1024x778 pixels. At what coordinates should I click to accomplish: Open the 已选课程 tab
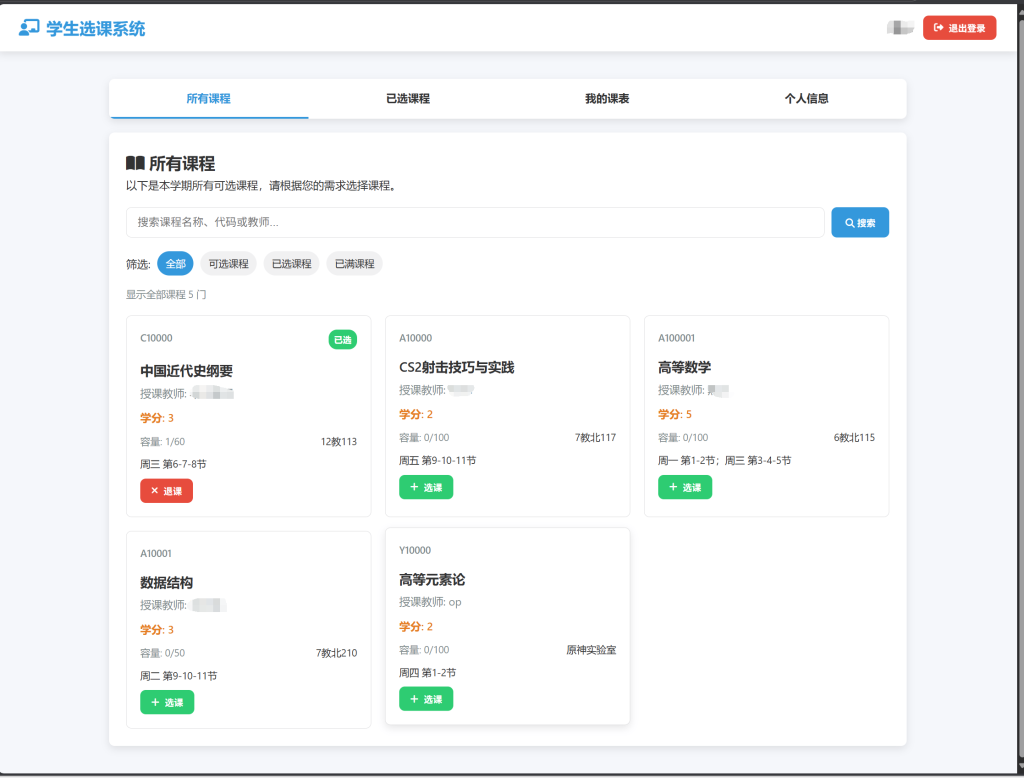[408, 99]
